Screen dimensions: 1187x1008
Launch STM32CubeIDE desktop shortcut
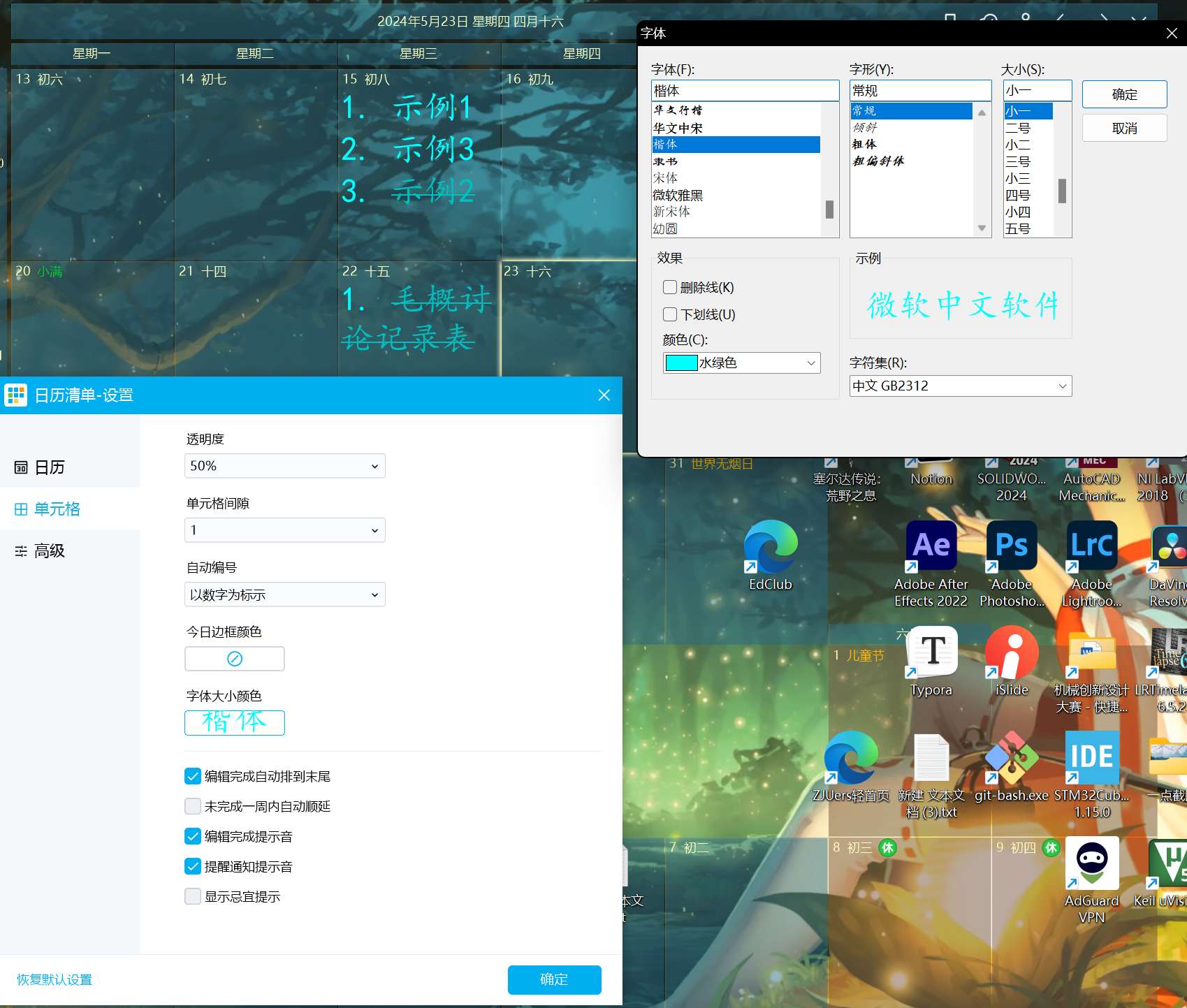point(1091,759)
